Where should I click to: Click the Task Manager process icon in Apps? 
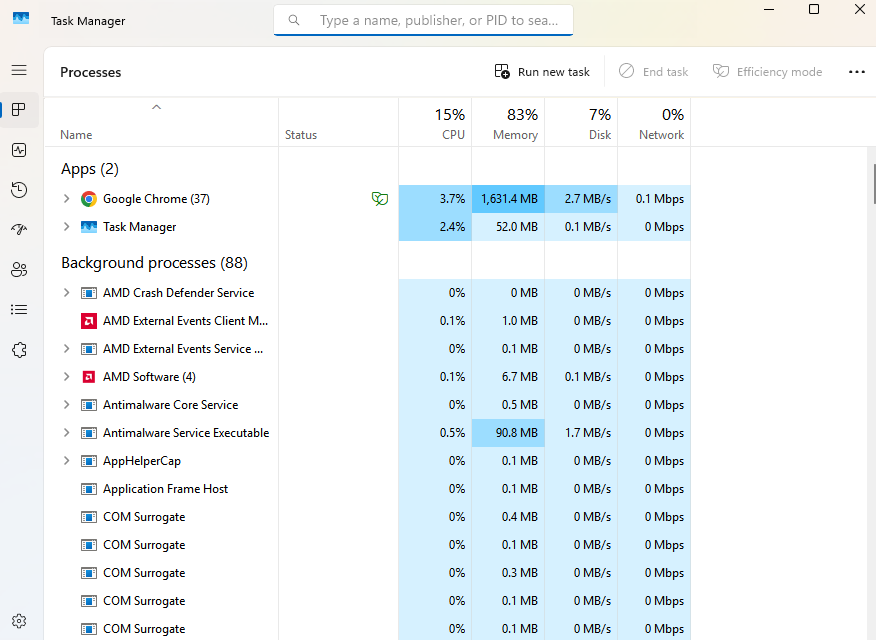pos(89,227)
